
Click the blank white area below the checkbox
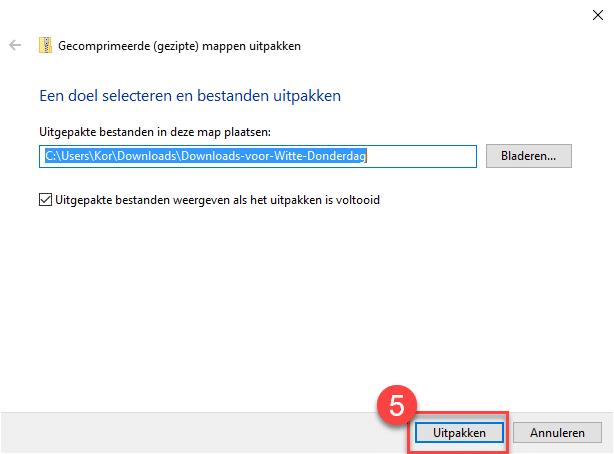pyautogui.click(x=300, y=300)
